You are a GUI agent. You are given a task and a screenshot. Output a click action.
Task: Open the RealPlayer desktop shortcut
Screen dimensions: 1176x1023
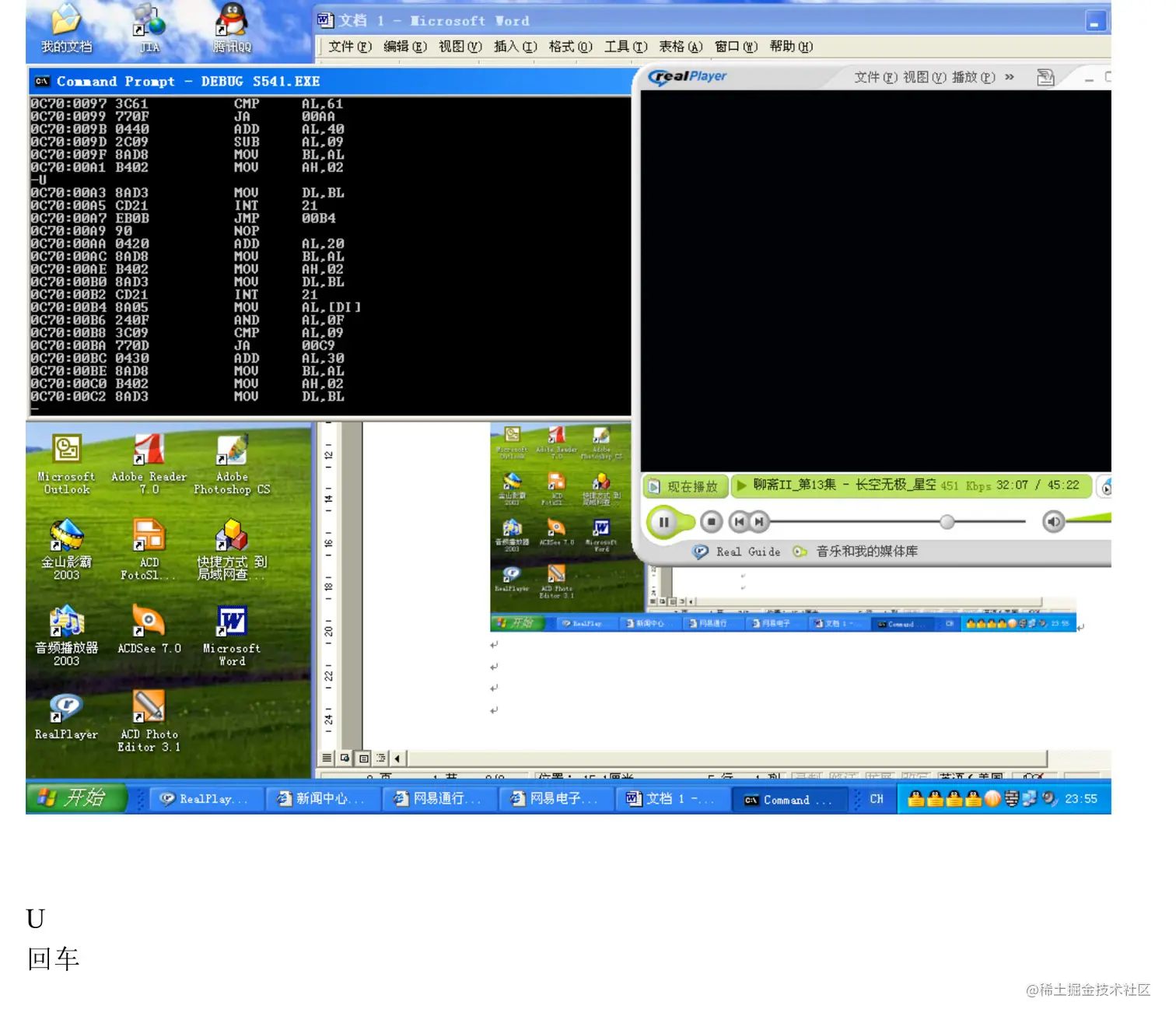(x=67, y=716)
